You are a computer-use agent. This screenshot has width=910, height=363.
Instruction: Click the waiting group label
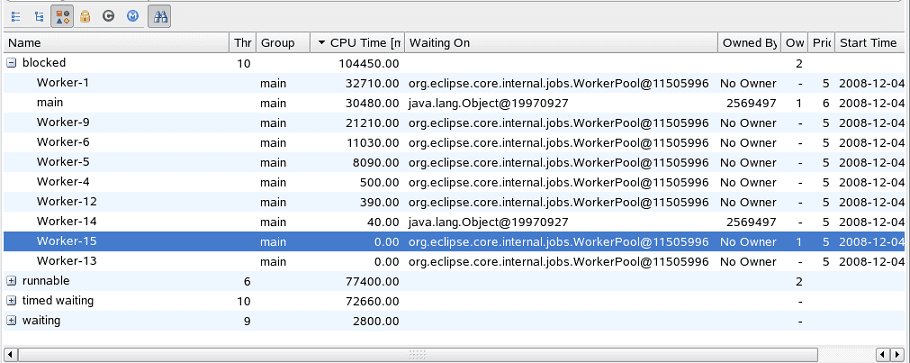[41, 321]
